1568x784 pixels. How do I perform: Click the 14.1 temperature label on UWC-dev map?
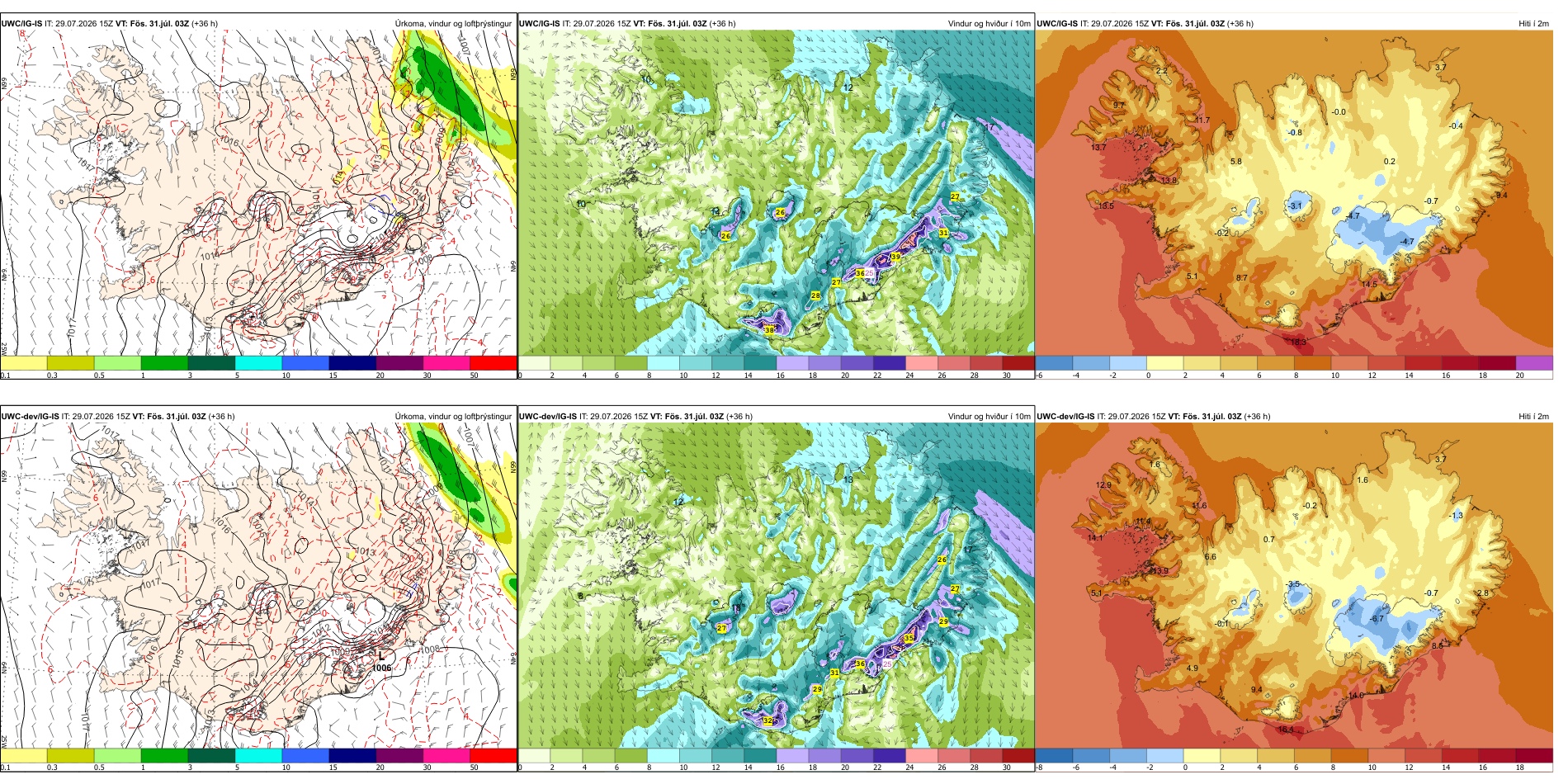coord(1095,538)
